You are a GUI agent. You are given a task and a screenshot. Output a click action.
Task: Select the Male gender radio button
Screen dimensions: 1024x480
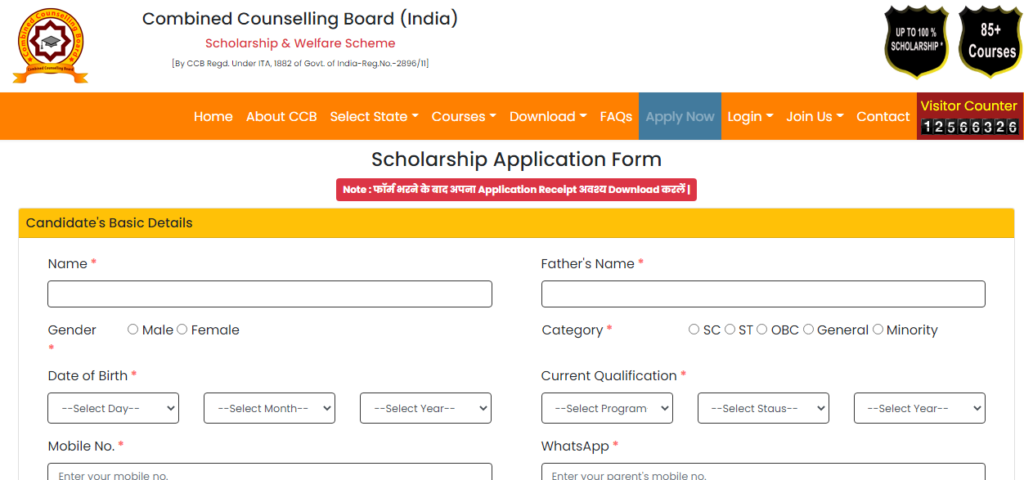(133, 329)
